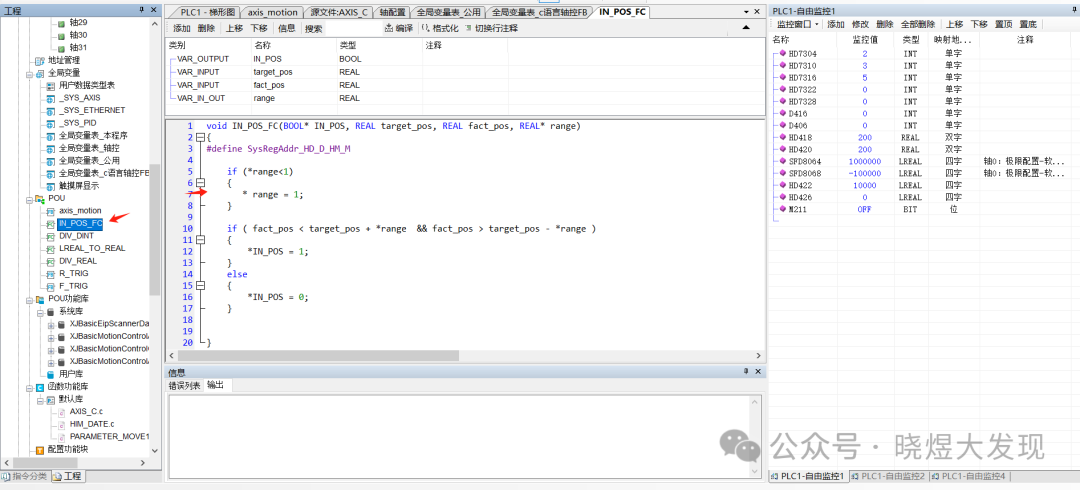1080x490 pixels.
Task: Open the editor tab list dropdown arrow
Action: 747,12
